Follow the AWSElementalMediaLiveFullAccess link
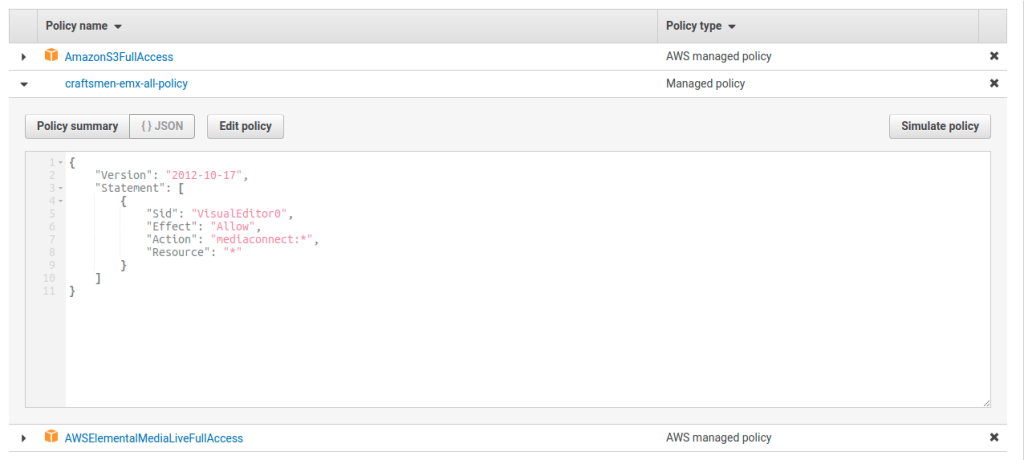This screenshot has width=1024, height=460. (153, 438)
